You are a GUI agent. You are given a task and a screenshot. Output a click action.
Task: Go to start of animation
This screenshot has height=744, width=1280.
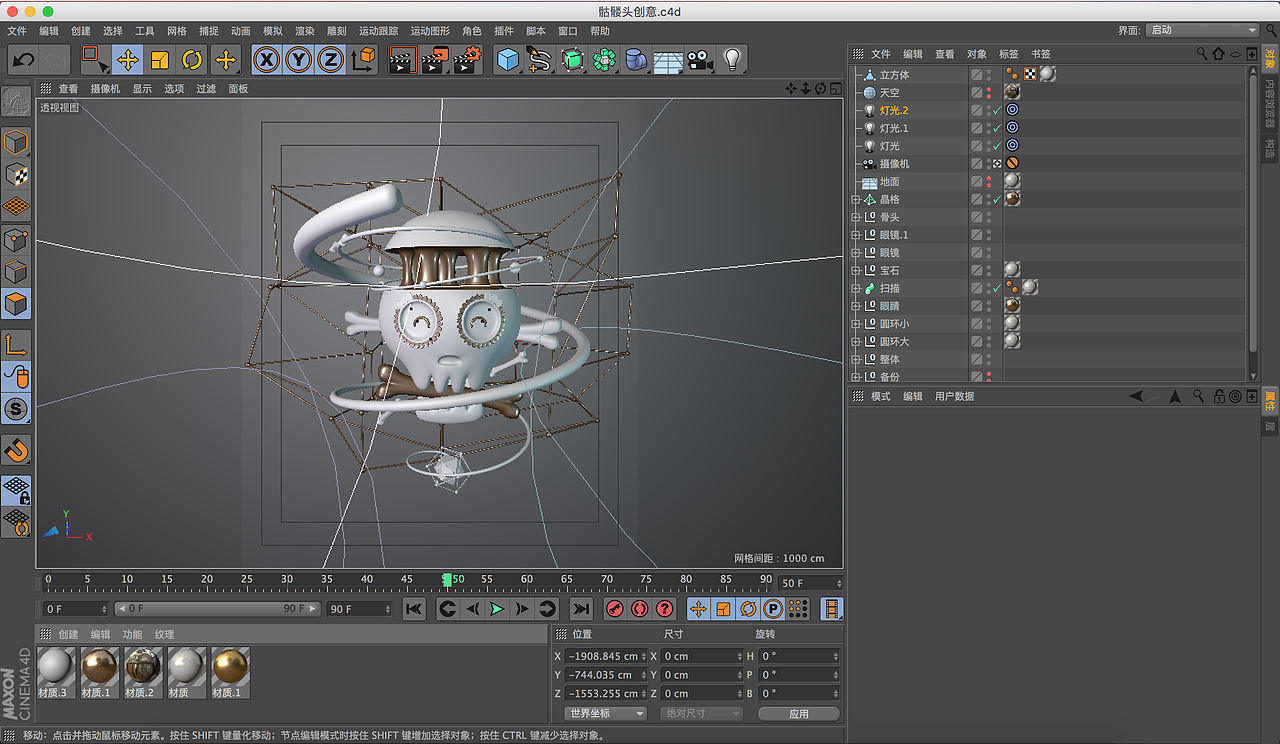[x=414, y=608]
